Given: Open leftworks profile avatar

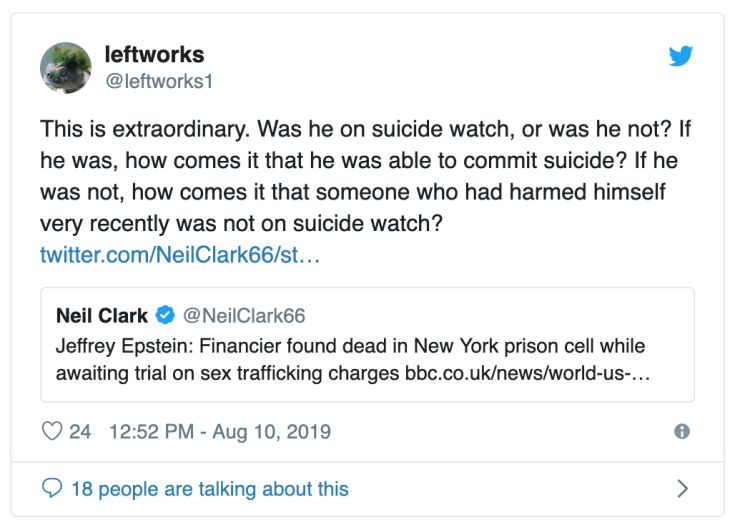Looking at the screenshot, I should (x=66, y=68).
